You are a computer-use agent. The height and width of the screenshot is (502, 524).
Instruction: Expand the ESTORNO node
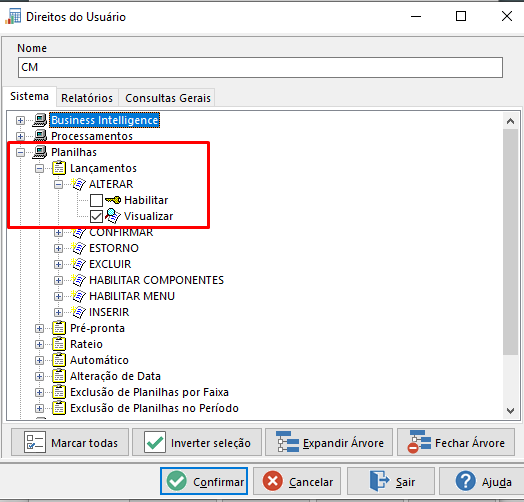[x=58, y=248]
